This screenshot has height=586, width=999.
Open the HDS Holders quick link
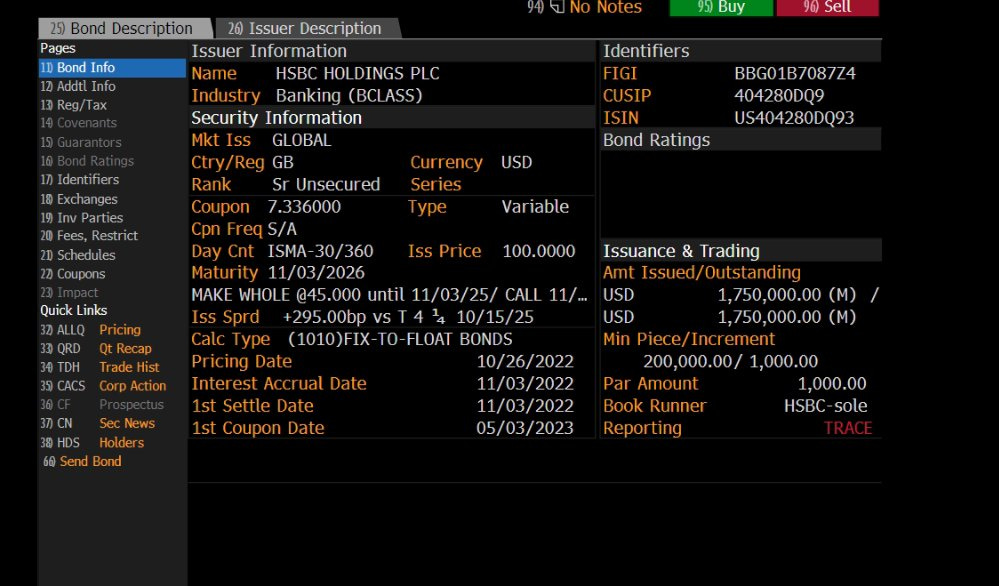point(92,443)
